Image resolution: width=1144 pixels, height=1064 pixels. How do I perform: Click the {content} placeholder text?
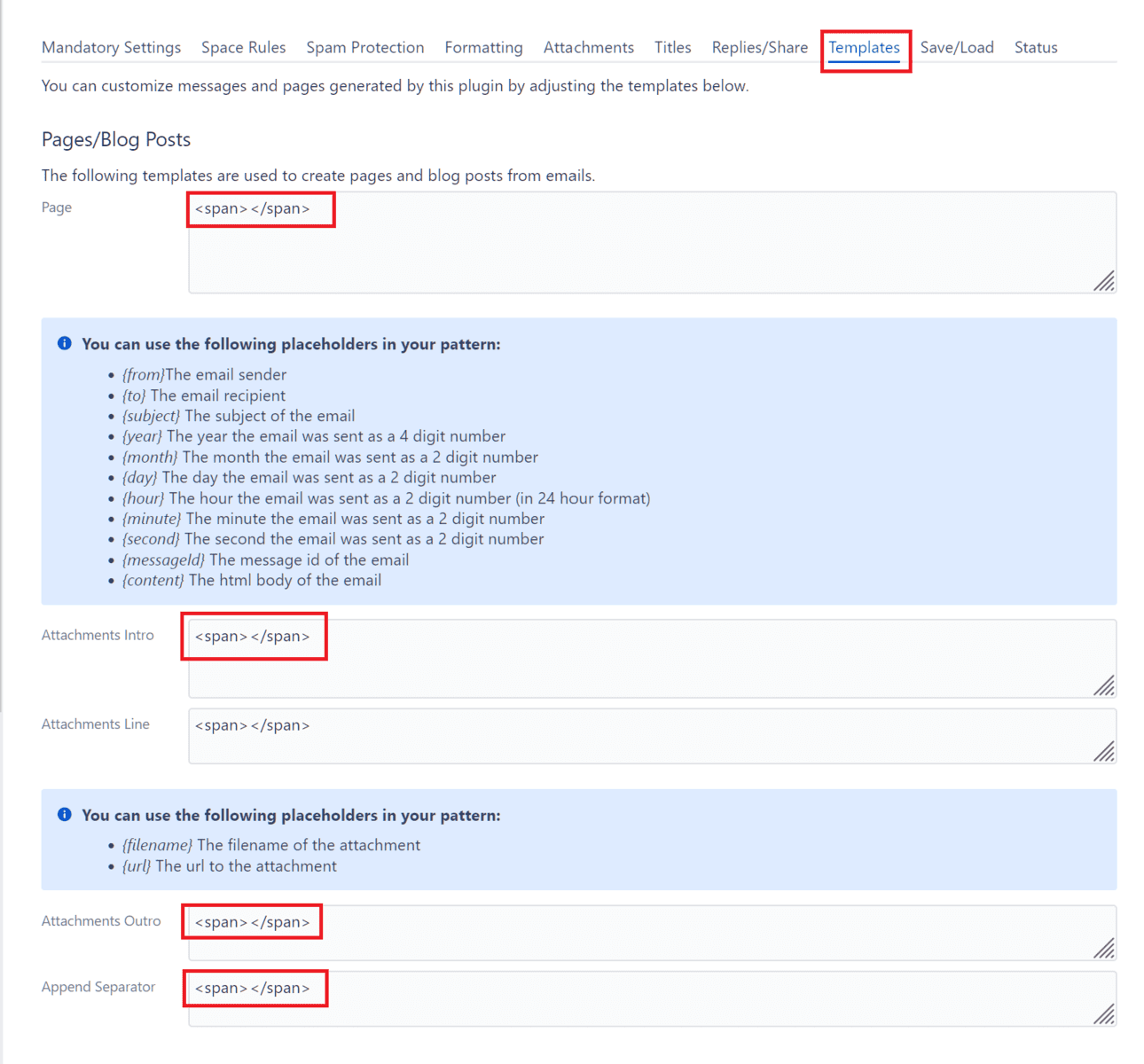(x=153, y=581)
